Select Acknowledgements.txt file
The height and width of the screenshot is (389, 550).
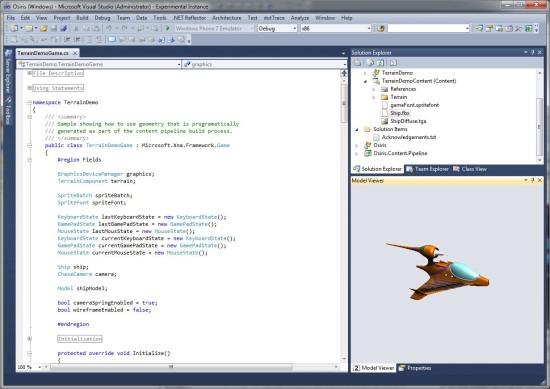pos(409,137)
